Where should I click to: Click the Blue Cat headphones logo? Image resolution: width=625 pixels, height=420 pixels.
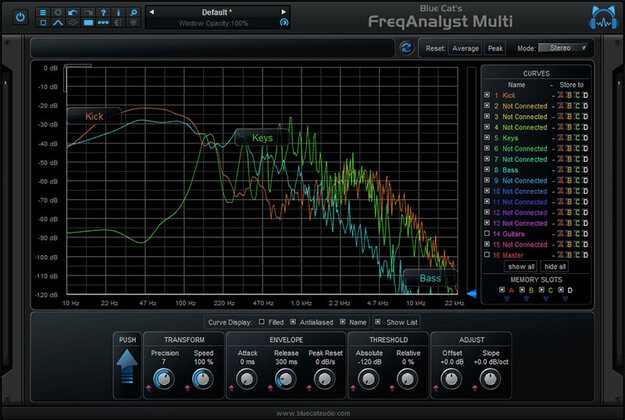tap(603, 18)
